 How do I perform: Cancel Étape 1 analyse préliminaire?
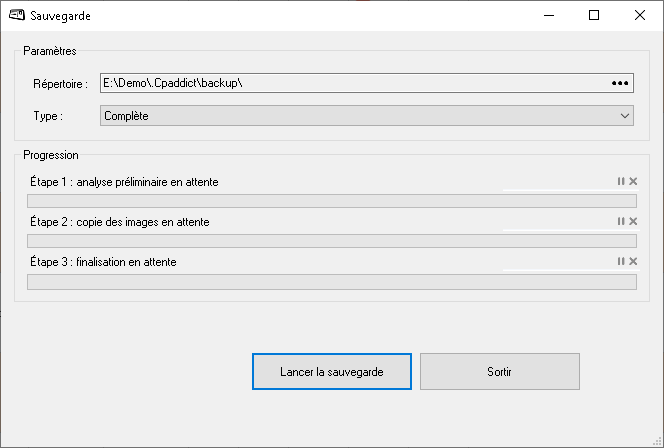point(632,181)
